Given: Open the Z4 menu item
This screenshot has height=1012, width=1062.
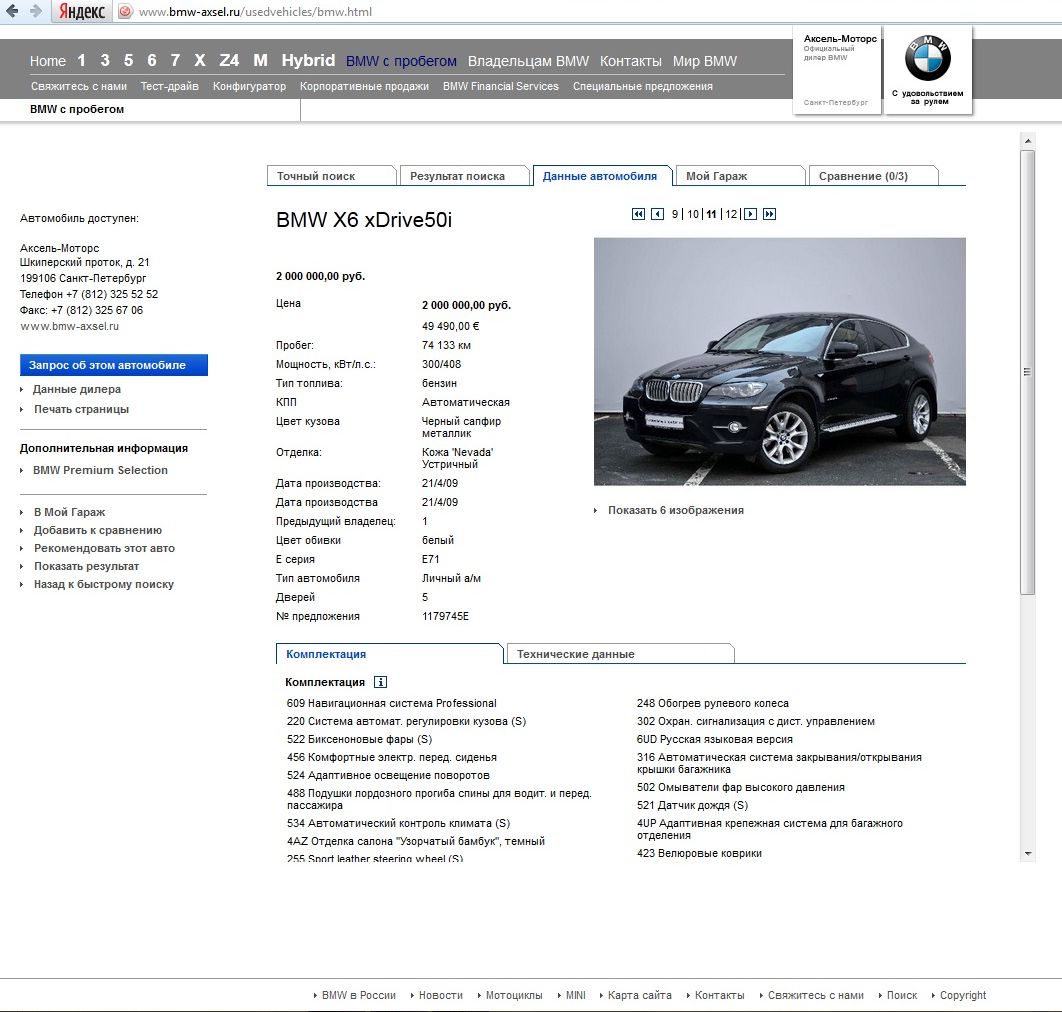Looking at the screenshot, I should (229, 60).
